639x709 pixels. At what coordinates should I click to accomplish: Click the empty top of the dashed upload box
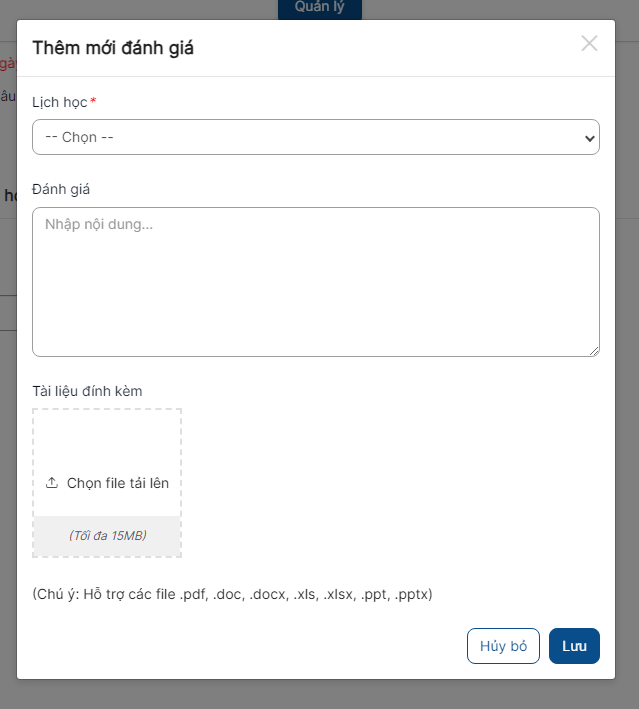107,439
